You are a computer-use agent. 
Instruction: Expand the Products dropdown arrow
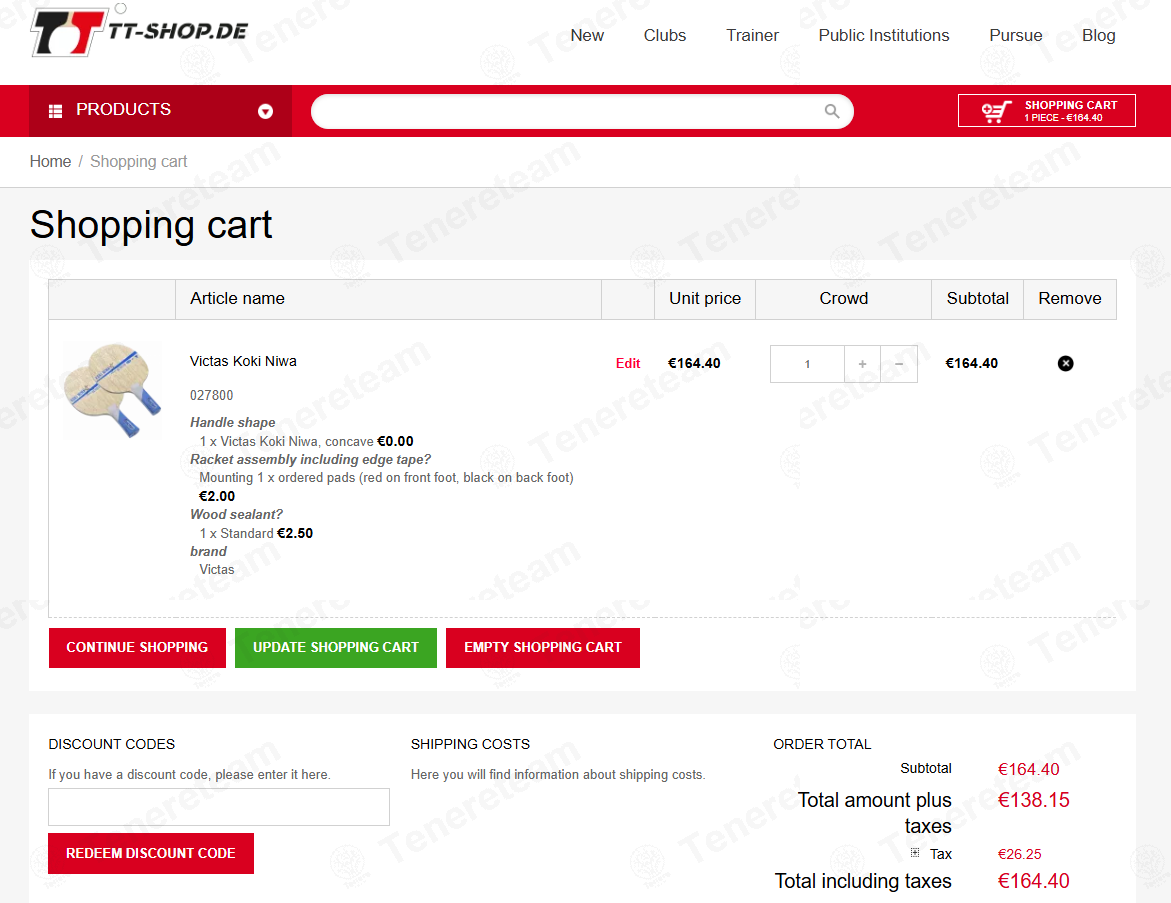point(265,111)
